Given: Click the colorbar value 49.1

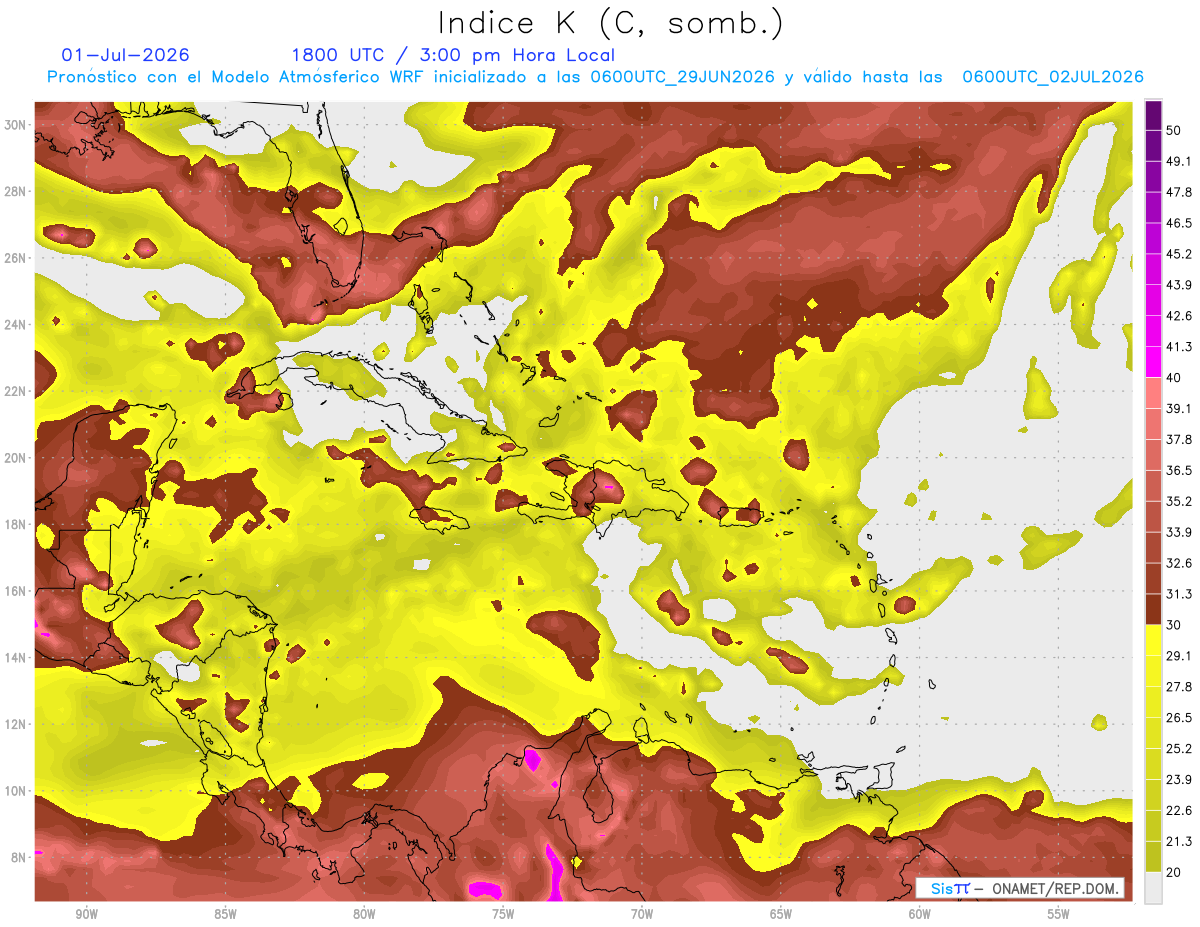Looking at the screenshot, I should (1178, 161).
